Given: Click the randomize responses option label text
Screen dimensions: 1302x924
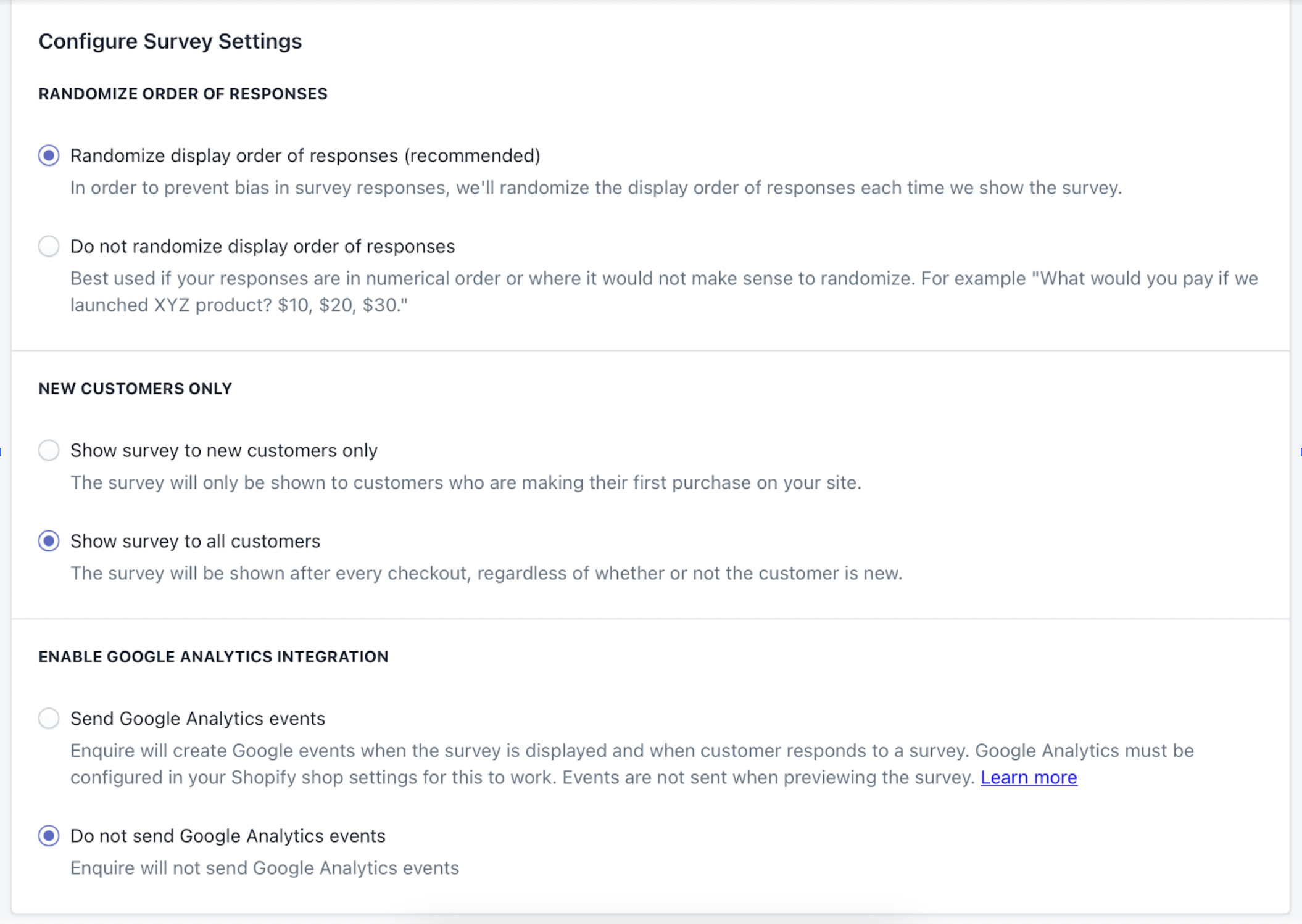Looking at the screenshot, I should click(x=305, y=156).
